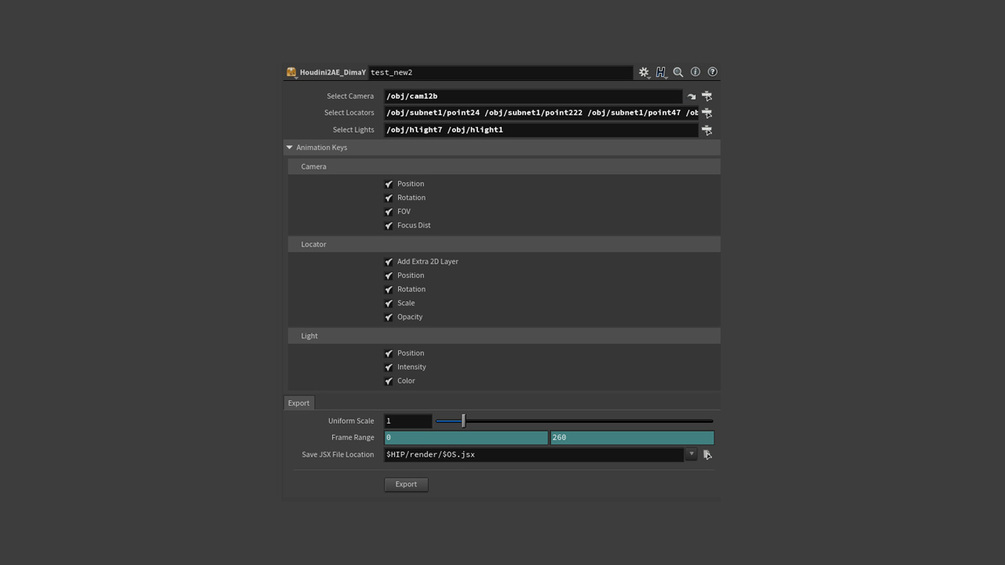Disable Add Extra 2D Layer checkbox
The image size is (1005, 565).
pos(388,262)
